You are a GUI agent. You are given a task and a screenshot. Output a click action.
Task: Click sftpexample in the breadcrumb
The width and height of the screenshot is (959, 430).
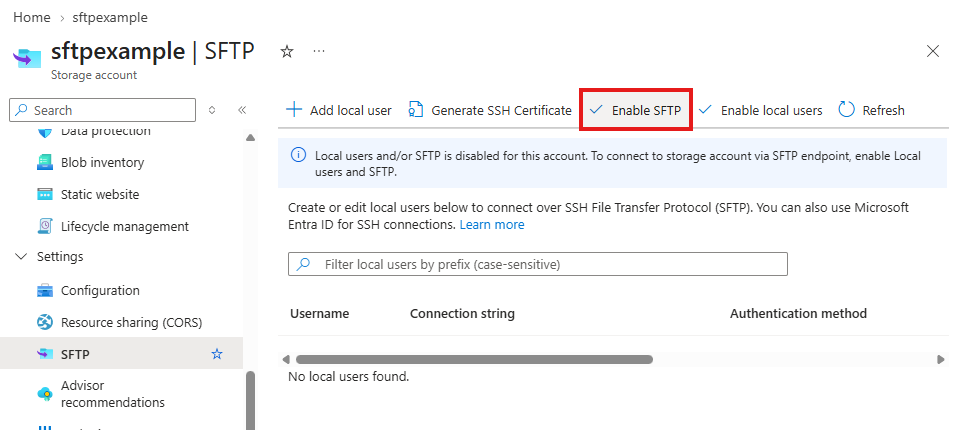coord(110,18)
